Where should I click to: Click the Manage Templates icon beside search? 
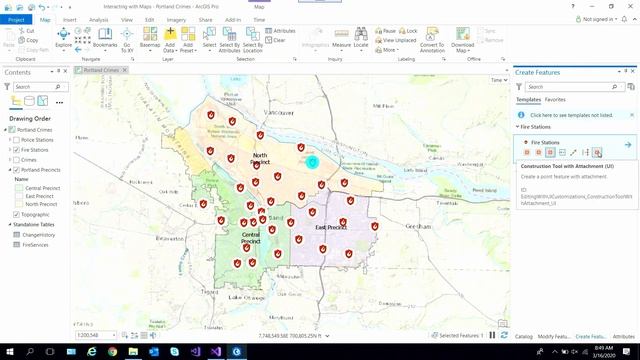point(631,87)
